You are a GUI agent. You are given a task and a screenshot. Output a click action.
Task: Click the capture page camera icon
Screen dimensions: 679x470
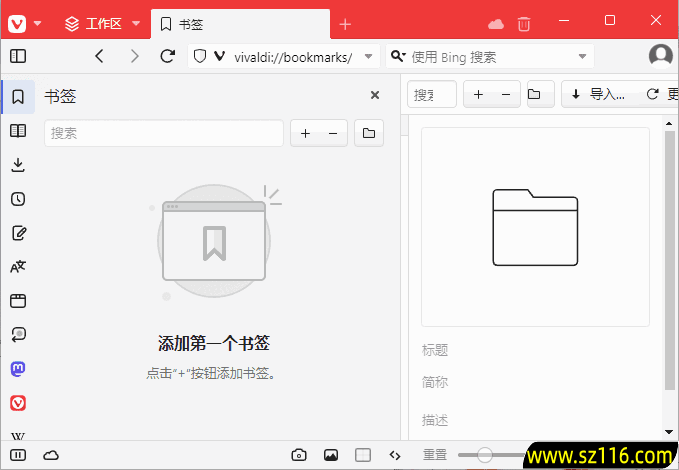pyautogui.click(x=298, y=455)
